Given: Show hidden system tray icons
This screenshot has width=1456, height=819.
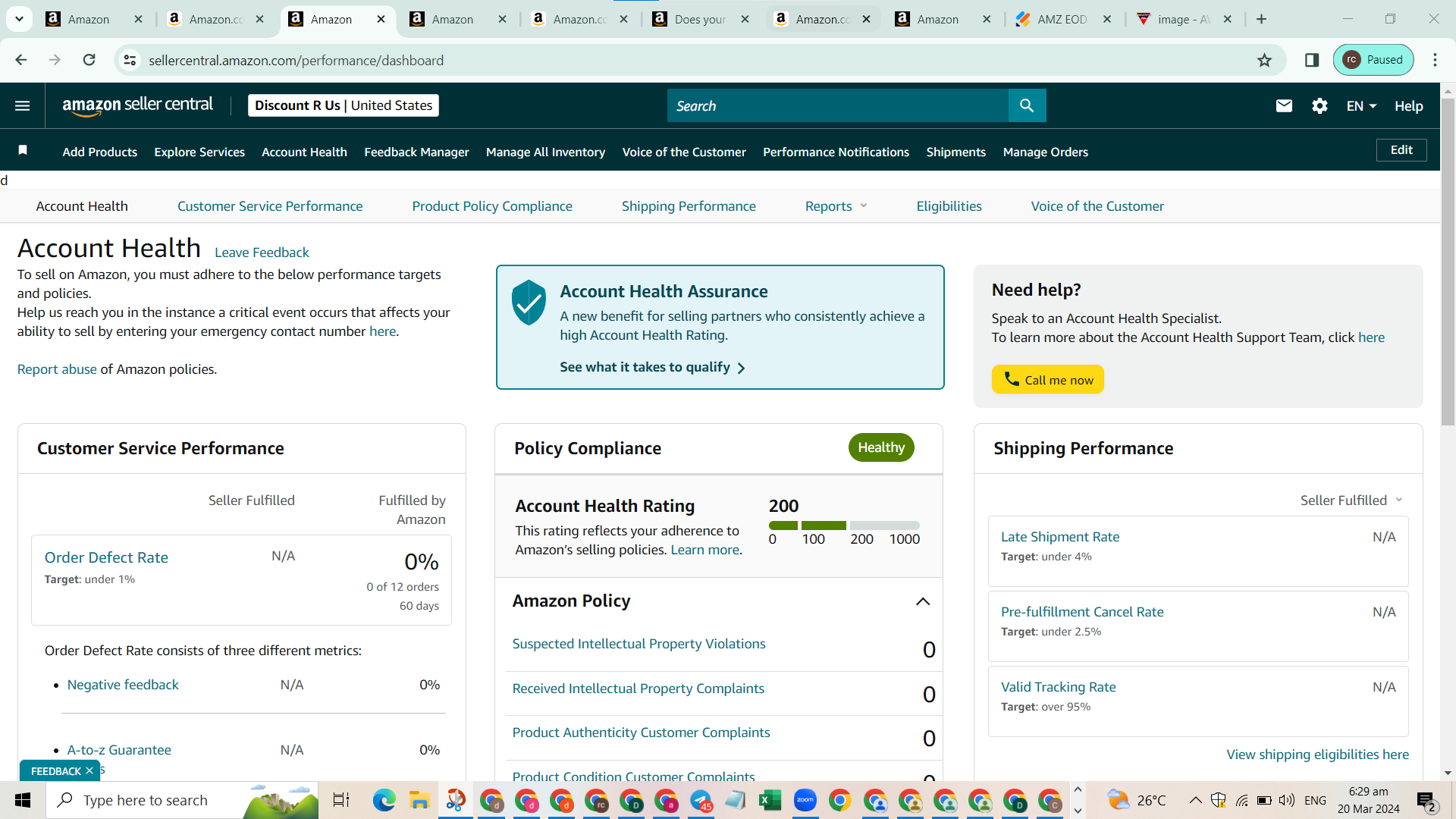Looking at the screenshot, I should pyautogui.click(x=1195, y=800).
